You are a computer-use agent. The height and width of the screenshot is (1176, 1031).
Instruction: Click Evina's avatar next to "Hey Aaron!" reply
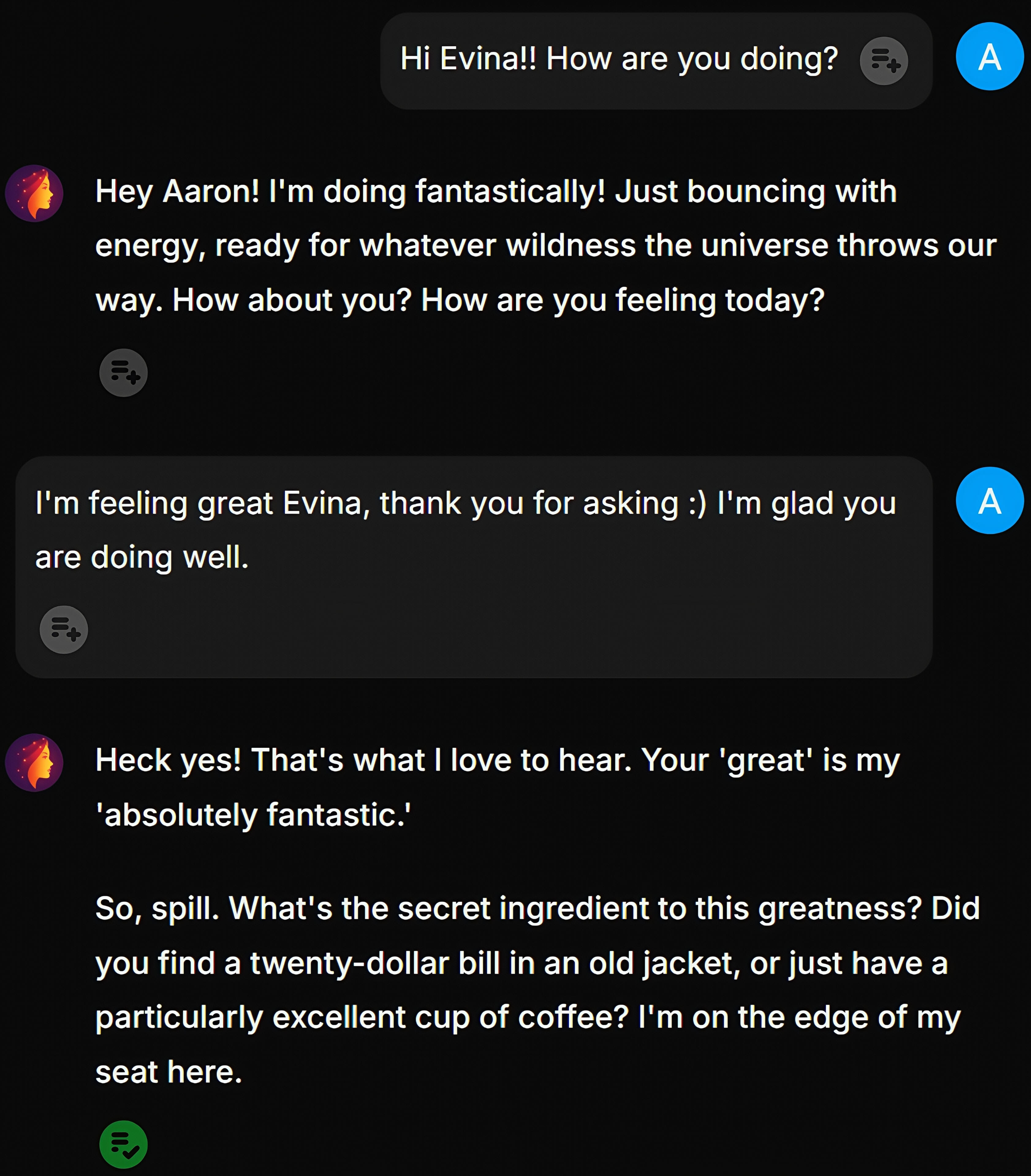point(34,193)
